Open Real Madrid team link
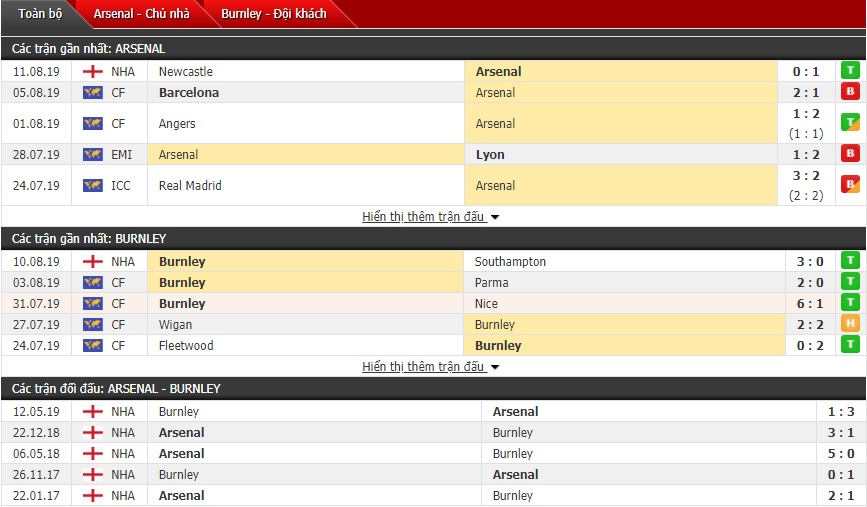The width and height of the screenshot is (867, 507). point(190,185)
